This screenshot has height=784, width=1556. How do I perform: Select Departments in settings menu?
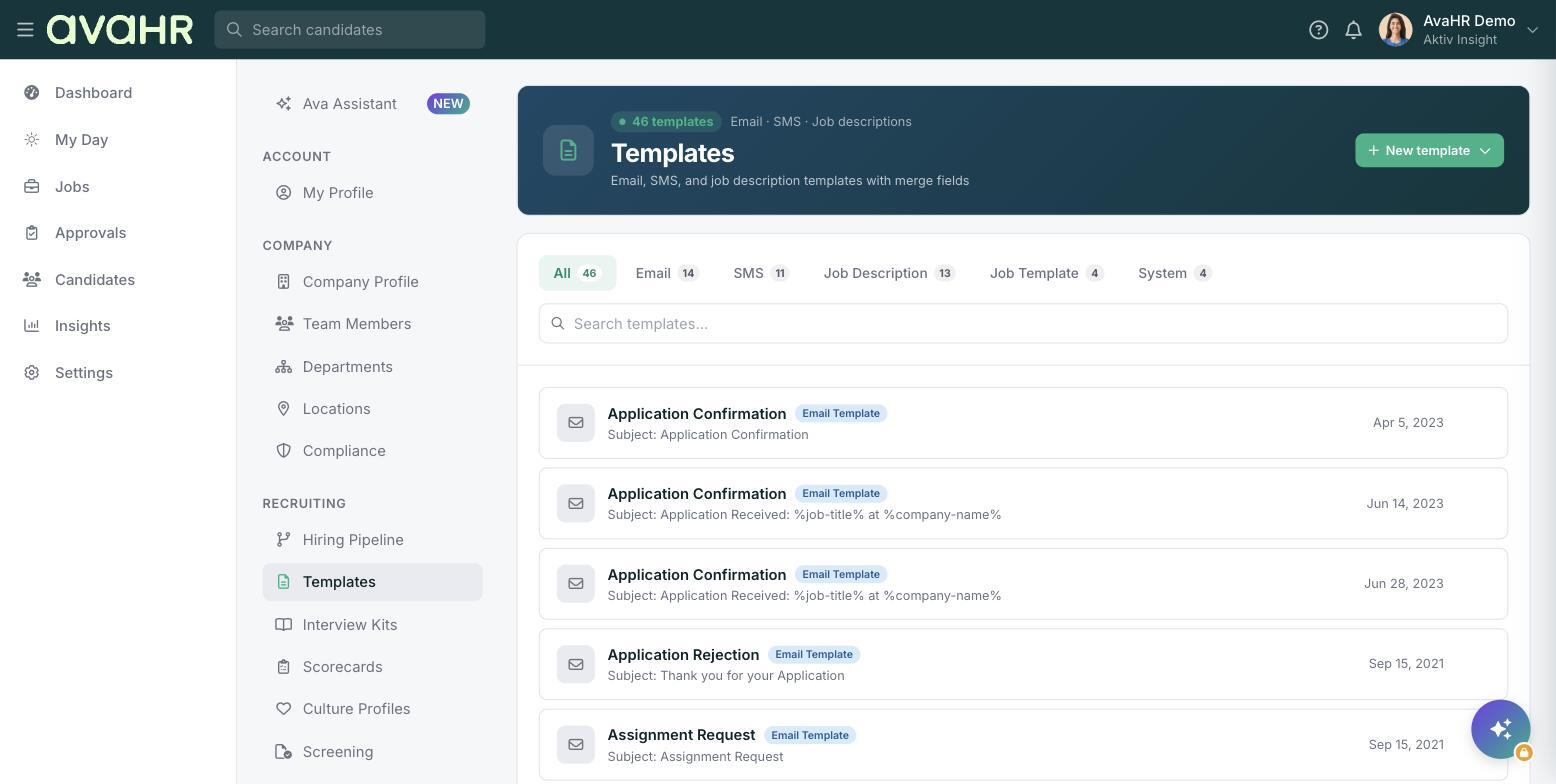(x=372, y=367)
